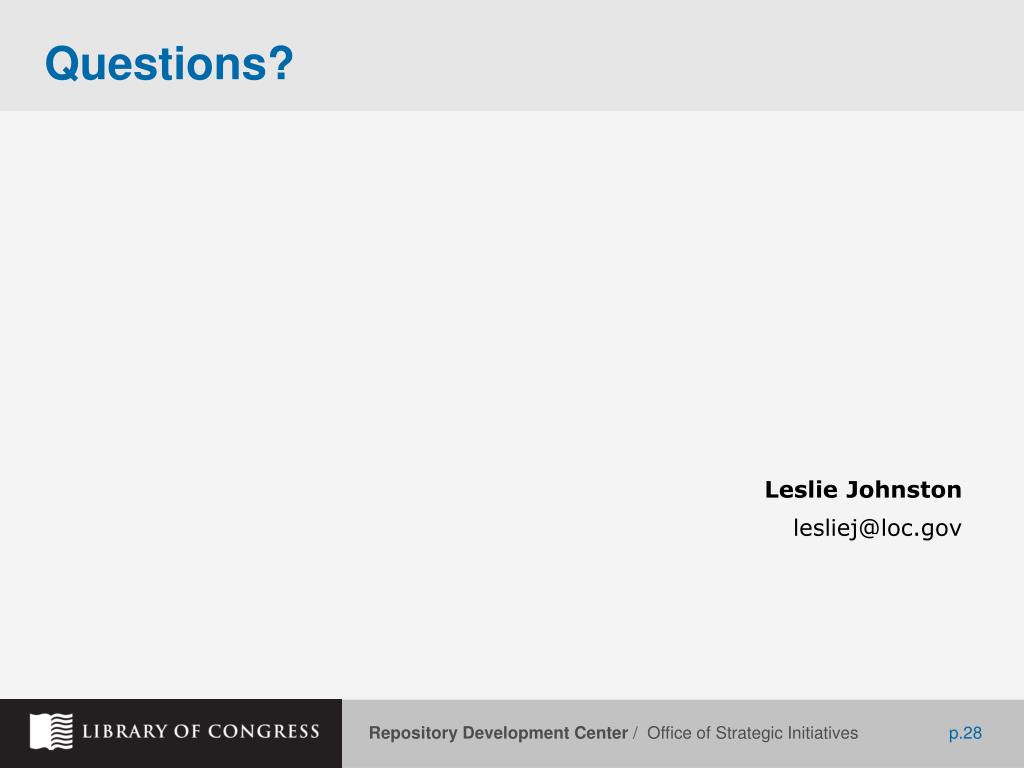Open the lesliej@loc.gov email address
Screen dimensions: 1024x768
(x=877, y=528)
